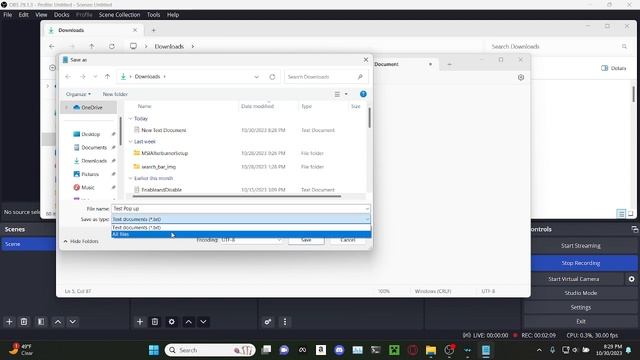Viewport: 640px width, 360px height.
Task: Click New folder in Save as dialog
Action: 115,94
